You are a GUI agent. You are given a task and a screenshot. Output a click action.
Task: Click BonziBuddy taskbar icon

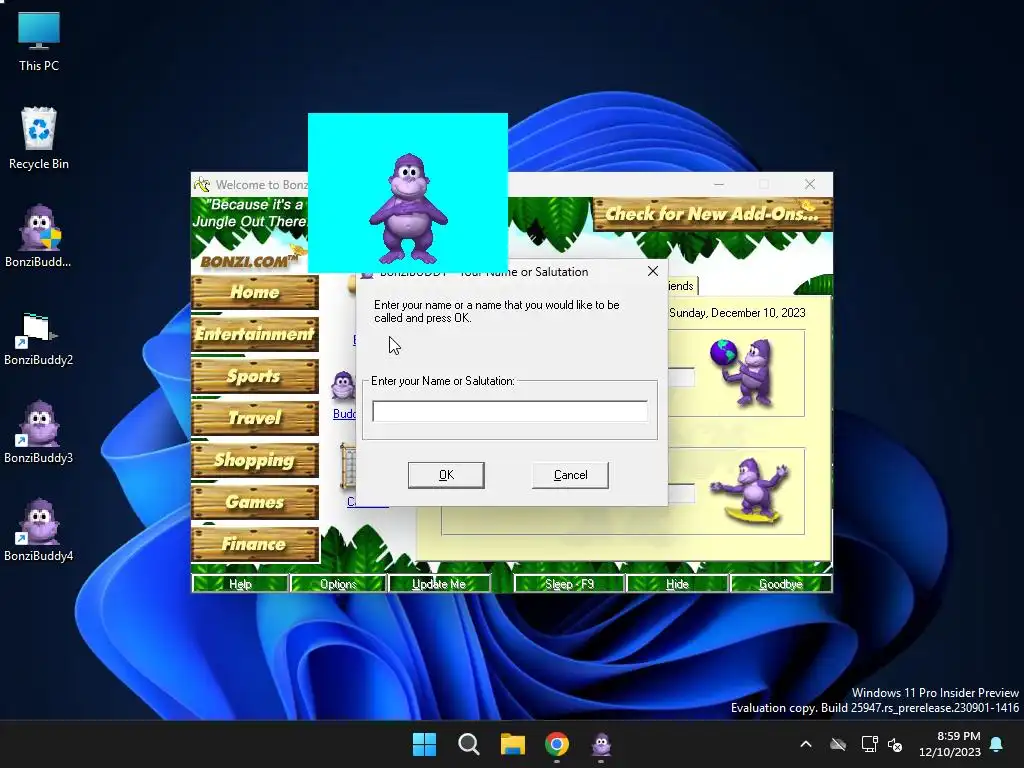(601, 744)
